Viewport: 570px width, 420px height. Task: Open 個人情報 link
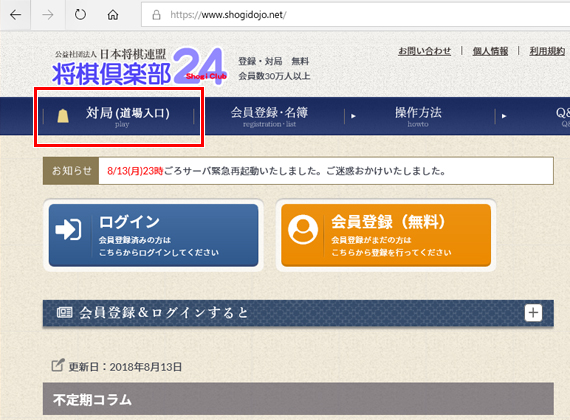coord(490,51)
